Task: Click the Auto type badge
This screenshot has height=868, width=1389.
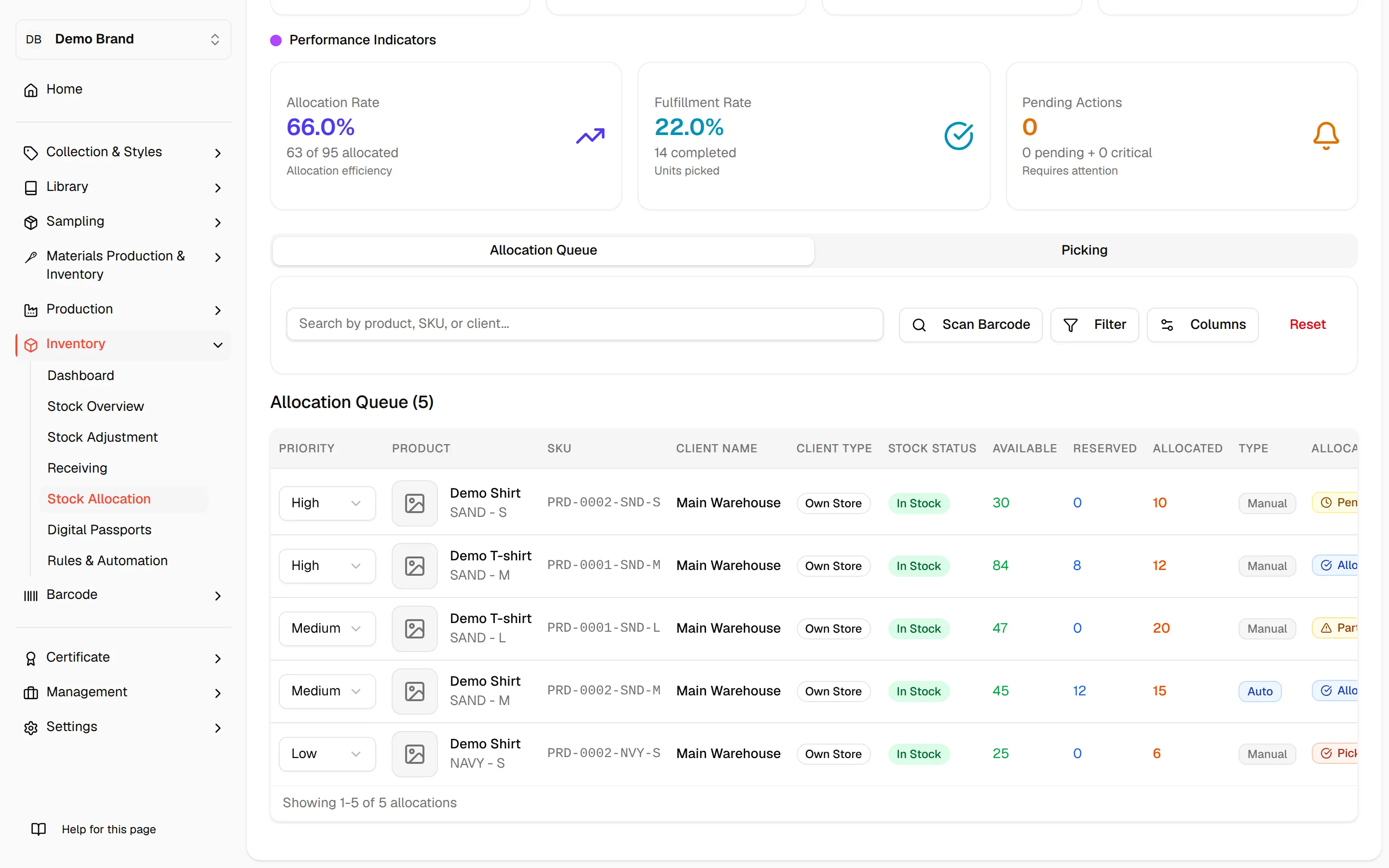Action: click(1259, 691)
